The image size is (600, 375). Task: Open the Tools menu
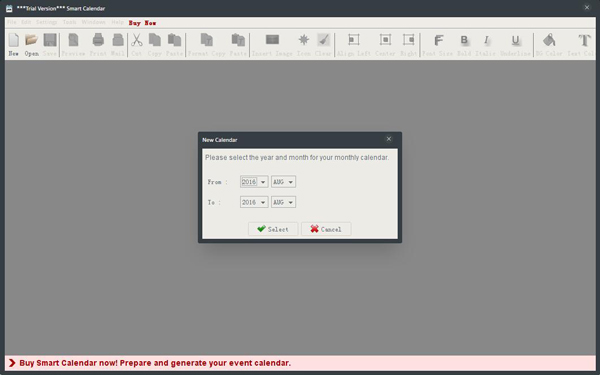tap(70, 22)
